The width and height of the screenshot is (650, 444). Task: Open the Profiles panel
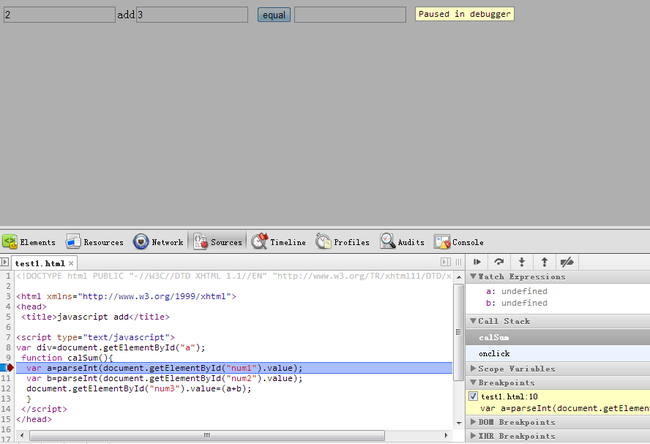tap(342, 242)
